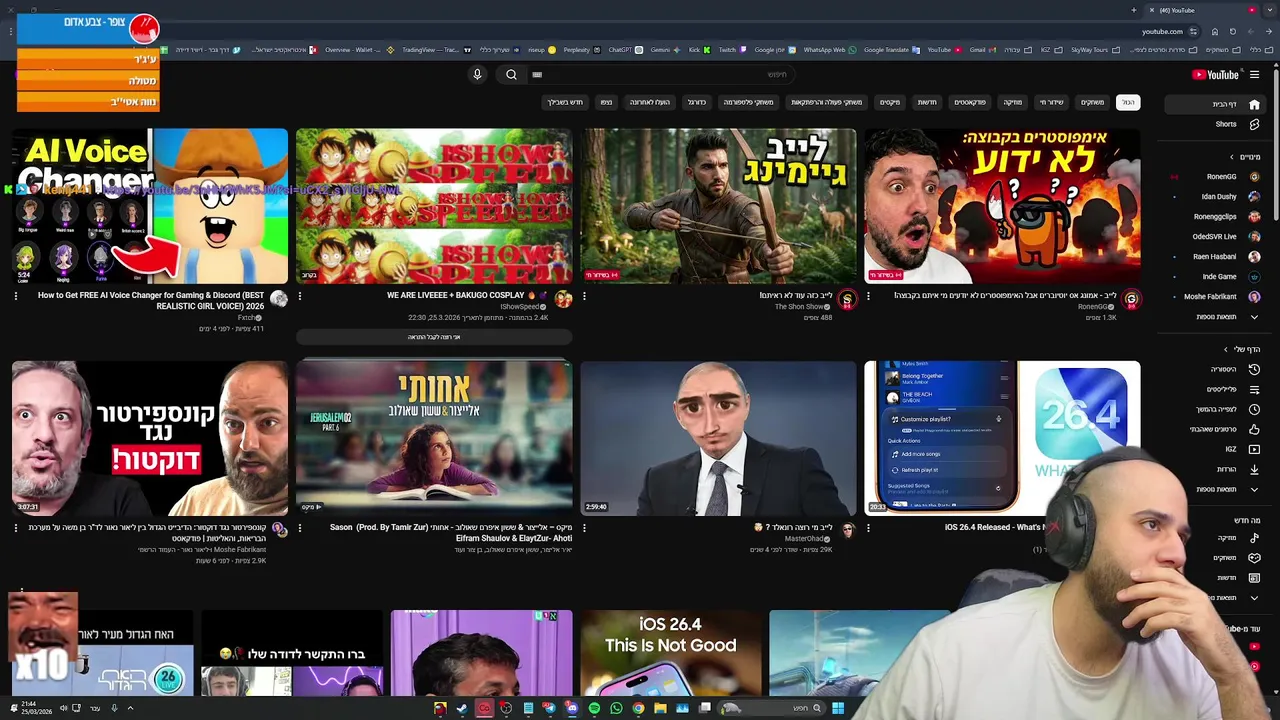Open a new browser tab

(1134, 10)
